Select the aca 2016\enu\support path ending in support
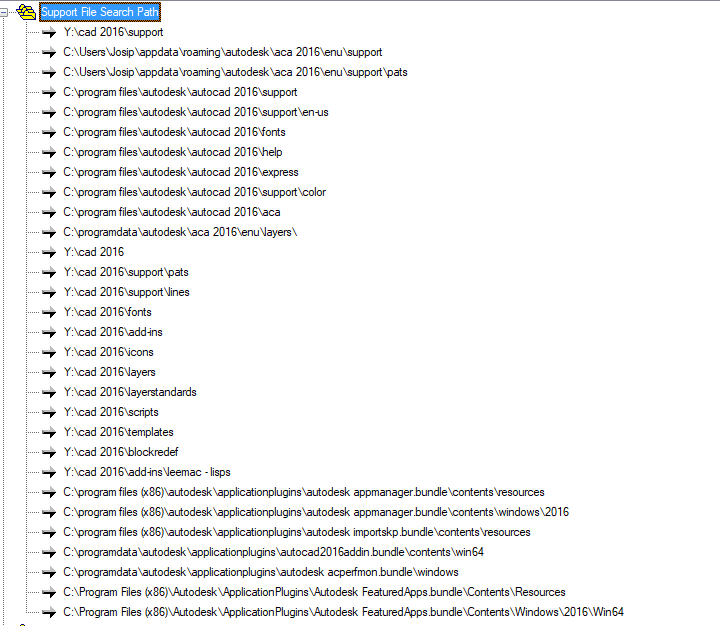Screen dimensions: 720x626 coord(223,52)
